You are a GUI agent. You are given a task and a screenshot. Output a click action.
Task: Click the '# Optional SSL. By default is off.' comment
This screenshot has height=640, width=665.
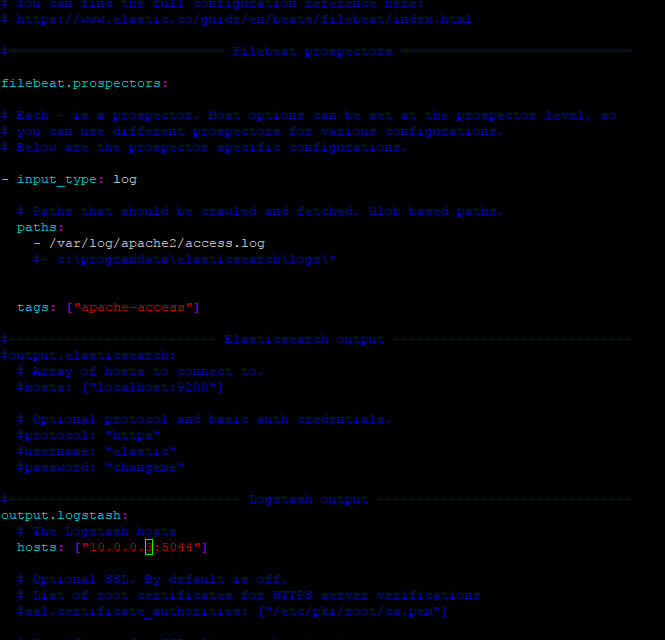(152, 579)
